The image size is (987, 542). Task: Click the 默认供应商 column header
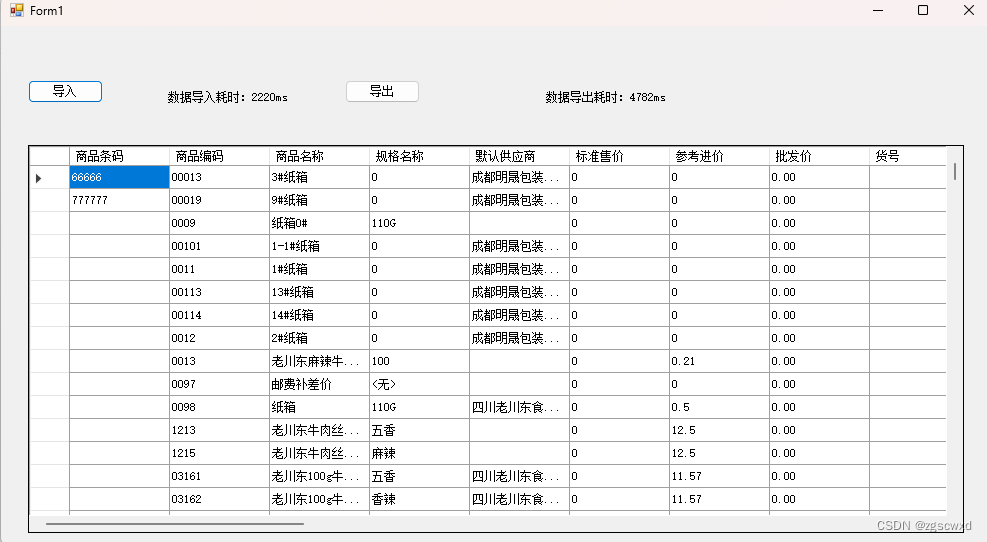pos(519,156)
